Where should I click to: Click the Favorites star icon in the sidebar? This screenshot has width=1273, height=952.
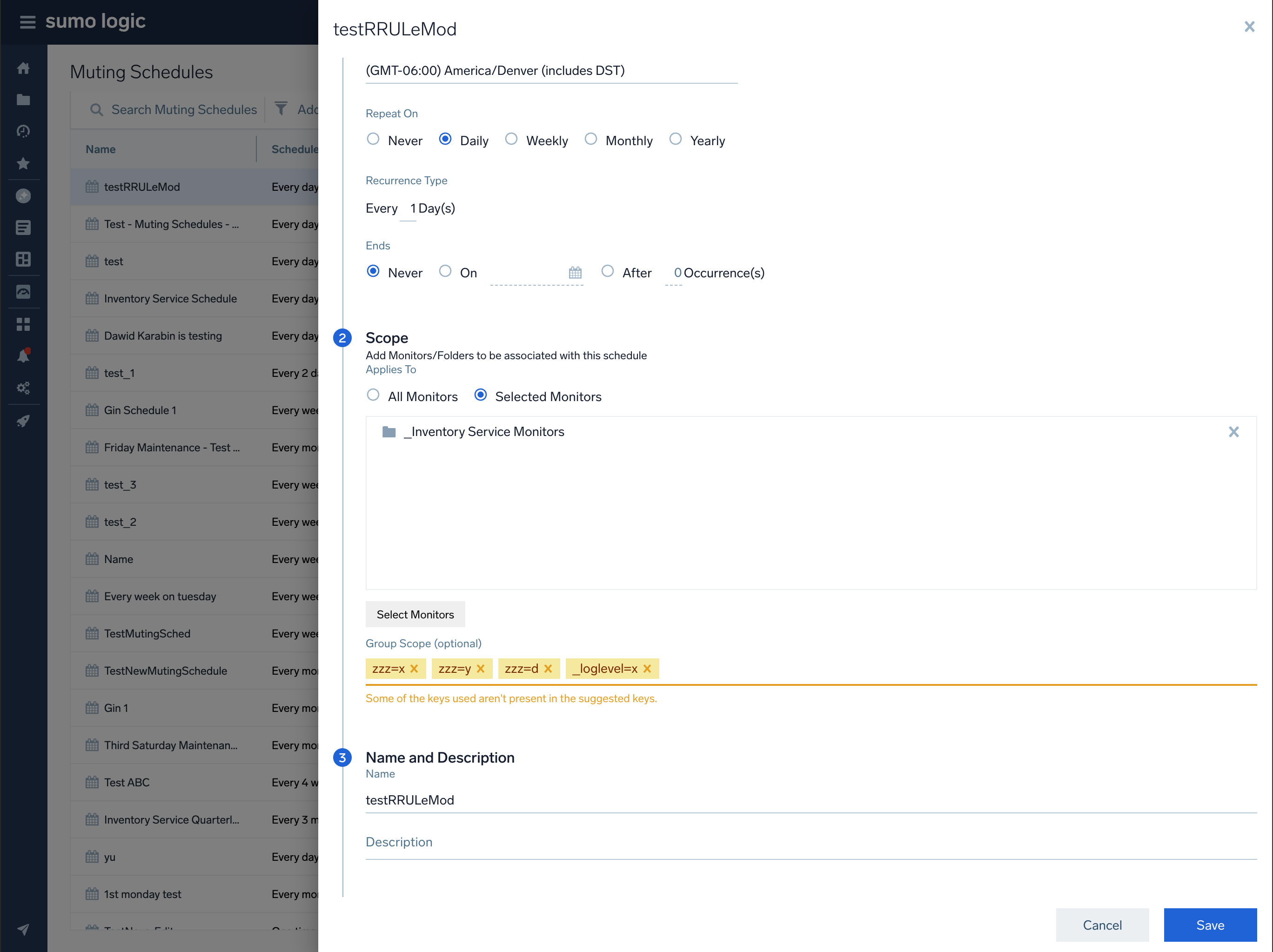click(x=23, y=163)
